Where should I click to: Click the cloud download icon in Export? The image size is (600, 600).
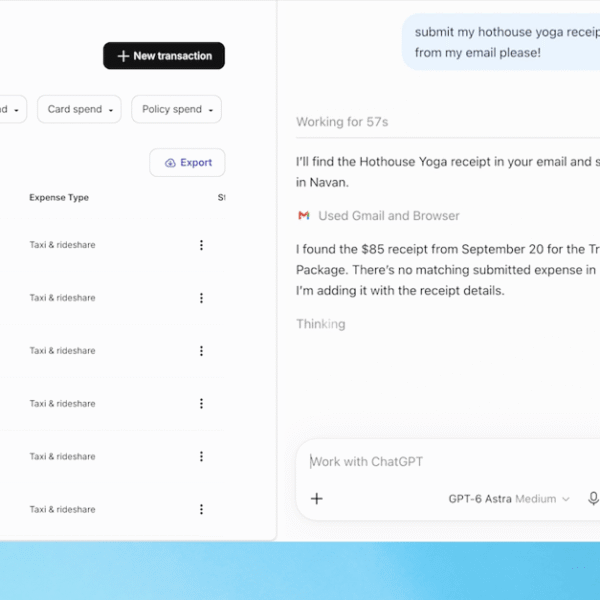pos(170,163)
